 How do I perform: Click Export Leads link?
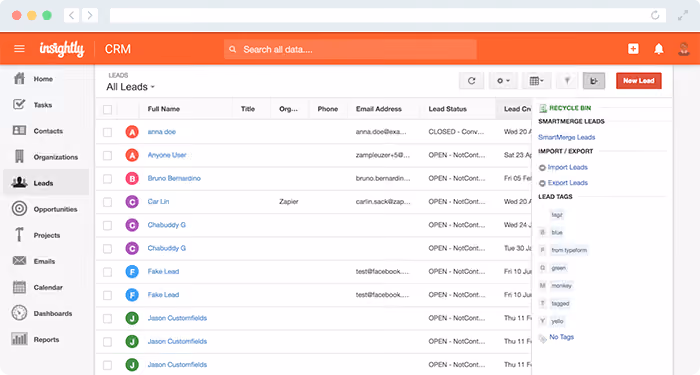pos(567,183)
